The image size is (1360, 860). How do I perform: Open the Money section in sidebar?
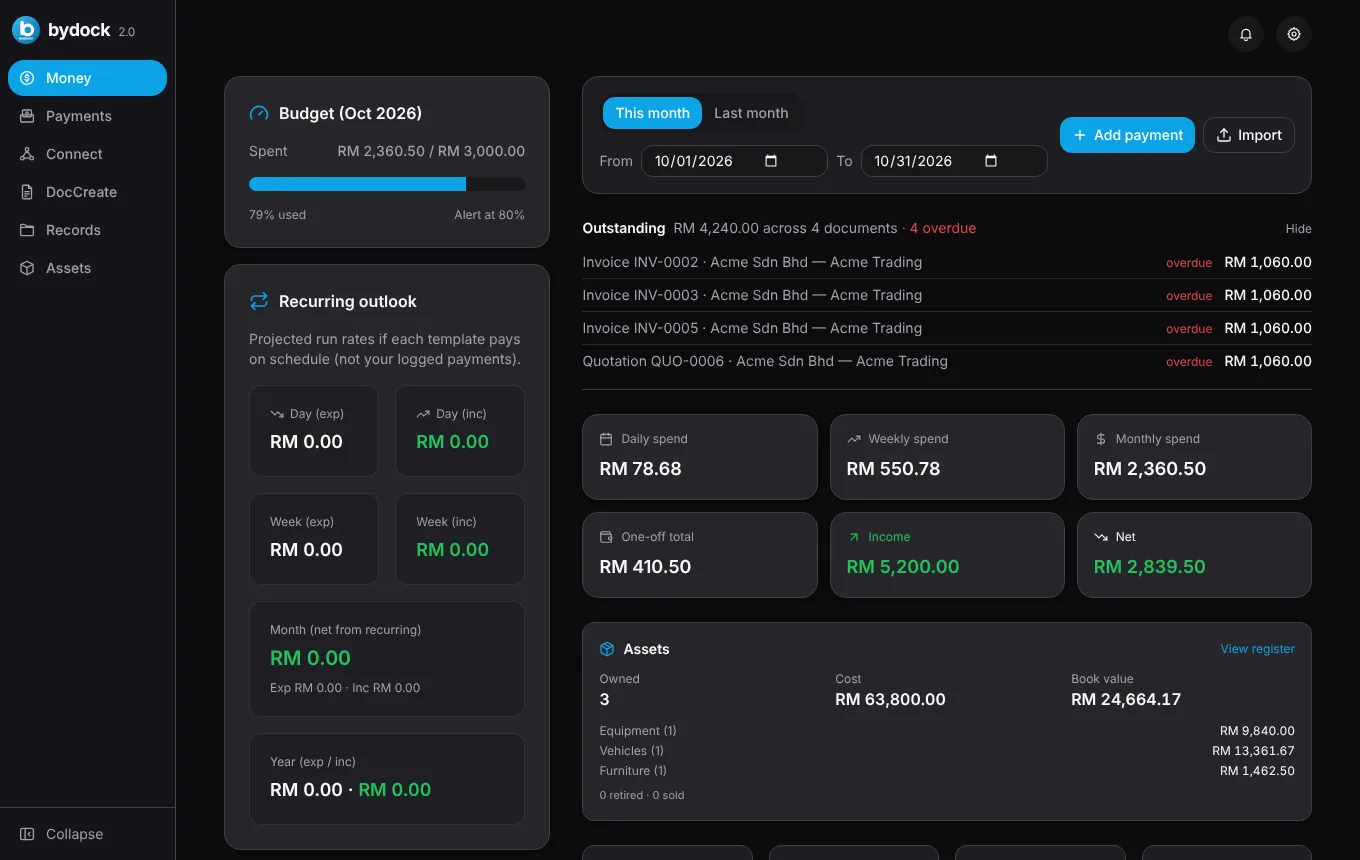pyautogui.click(x=87, y=78)
